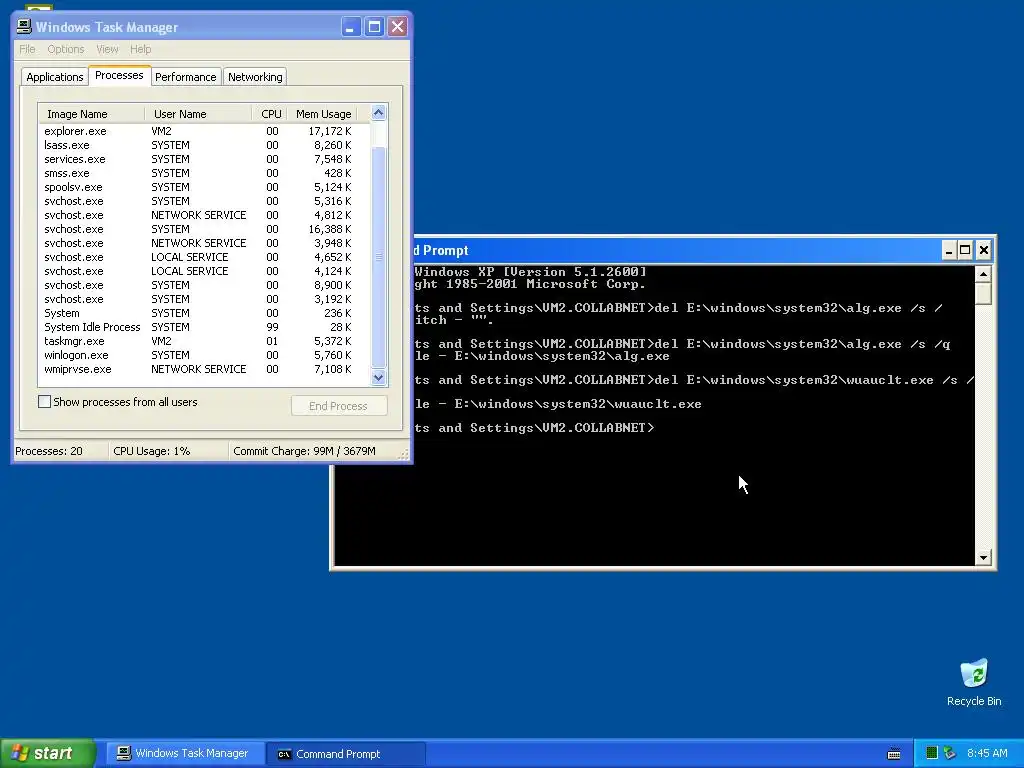The image size is (1024, 768).
Task: Click the process list vertical scrollbar thumb
Action: click(x=378, y=258)
